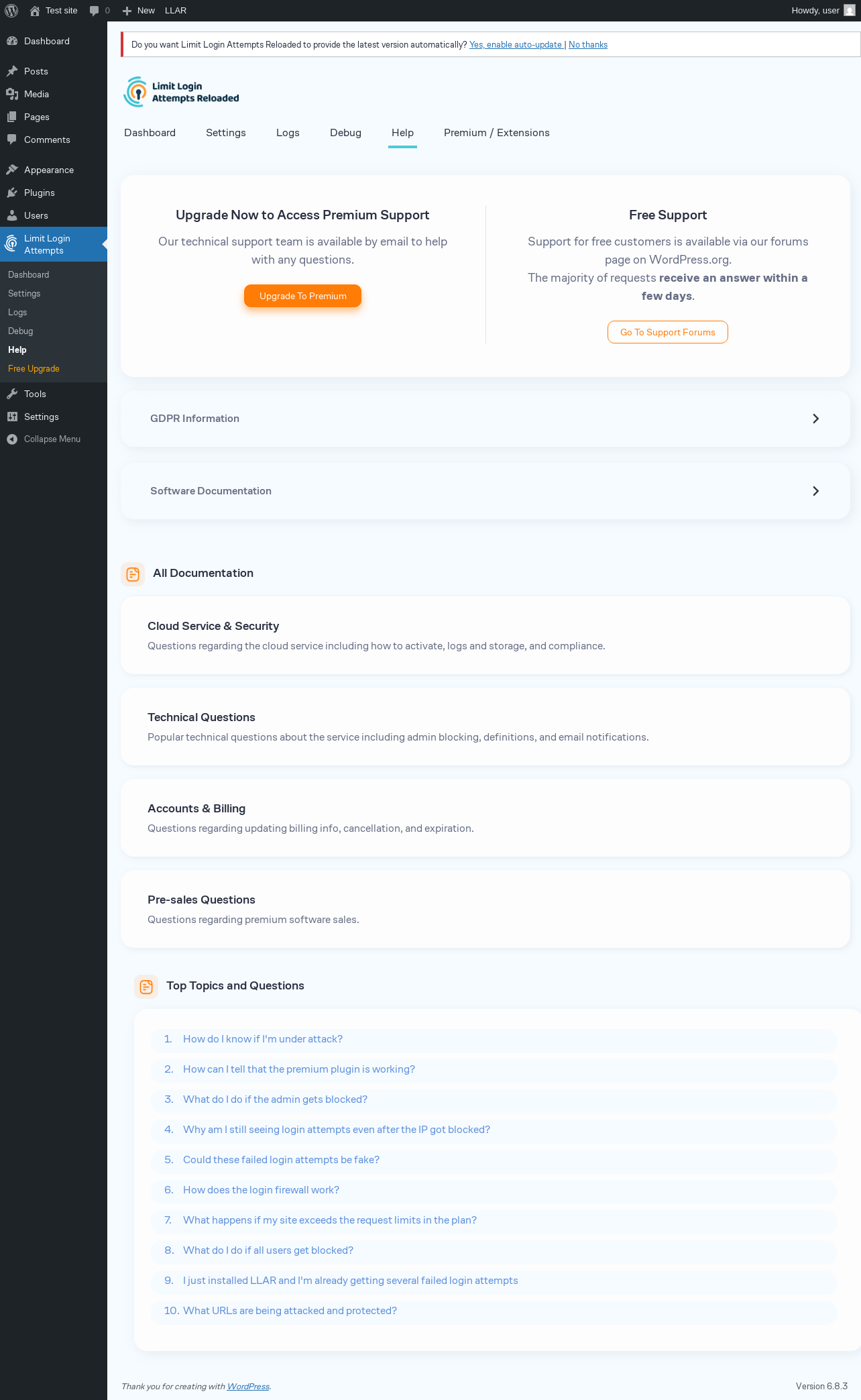Open 'How do I know if I'm under attack?'
The image size is (861, 1400).
coord(263,1039)
